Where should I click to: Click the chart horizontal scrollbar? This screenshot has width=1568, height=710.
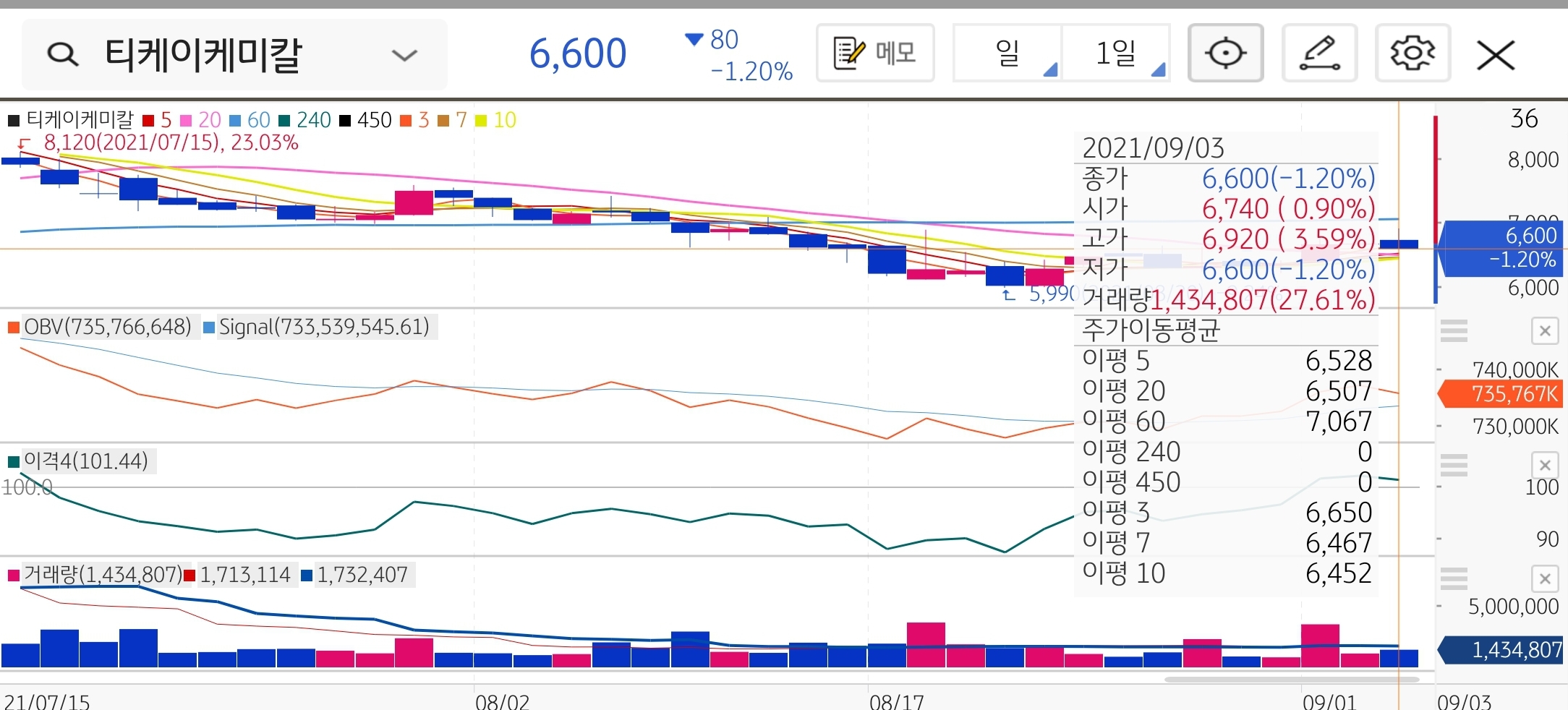[x=1291, y=680]
